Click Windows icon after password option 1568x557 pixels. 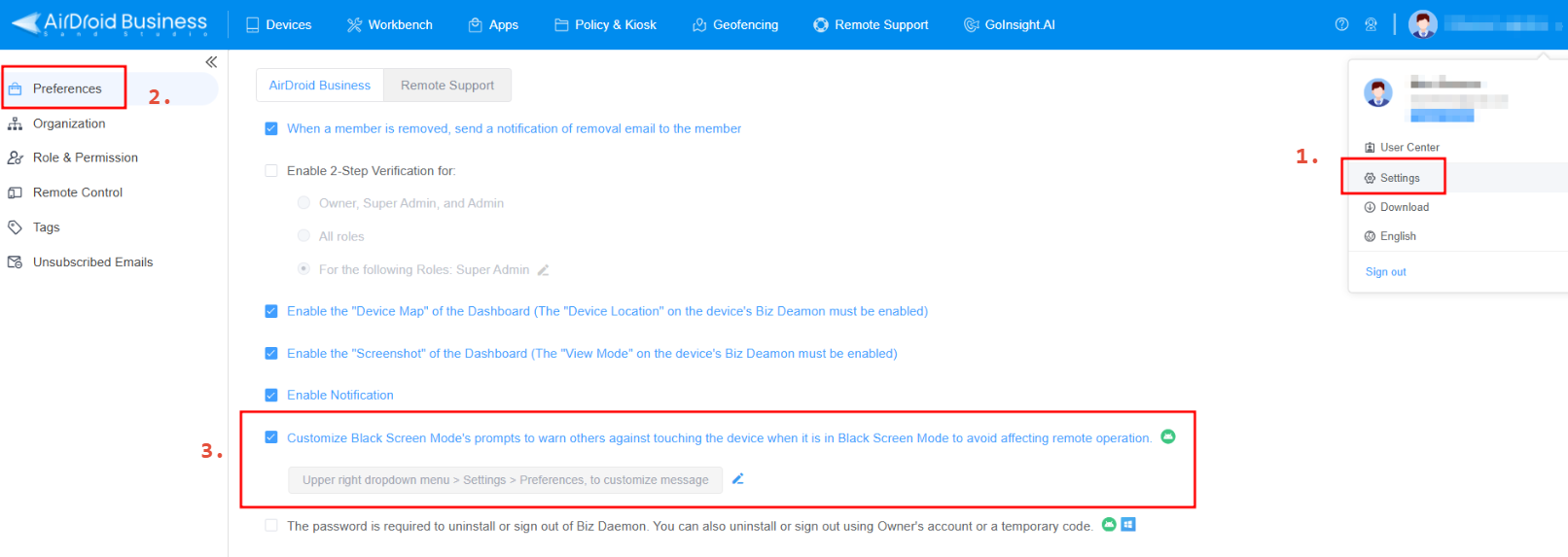click(1128, 524)
